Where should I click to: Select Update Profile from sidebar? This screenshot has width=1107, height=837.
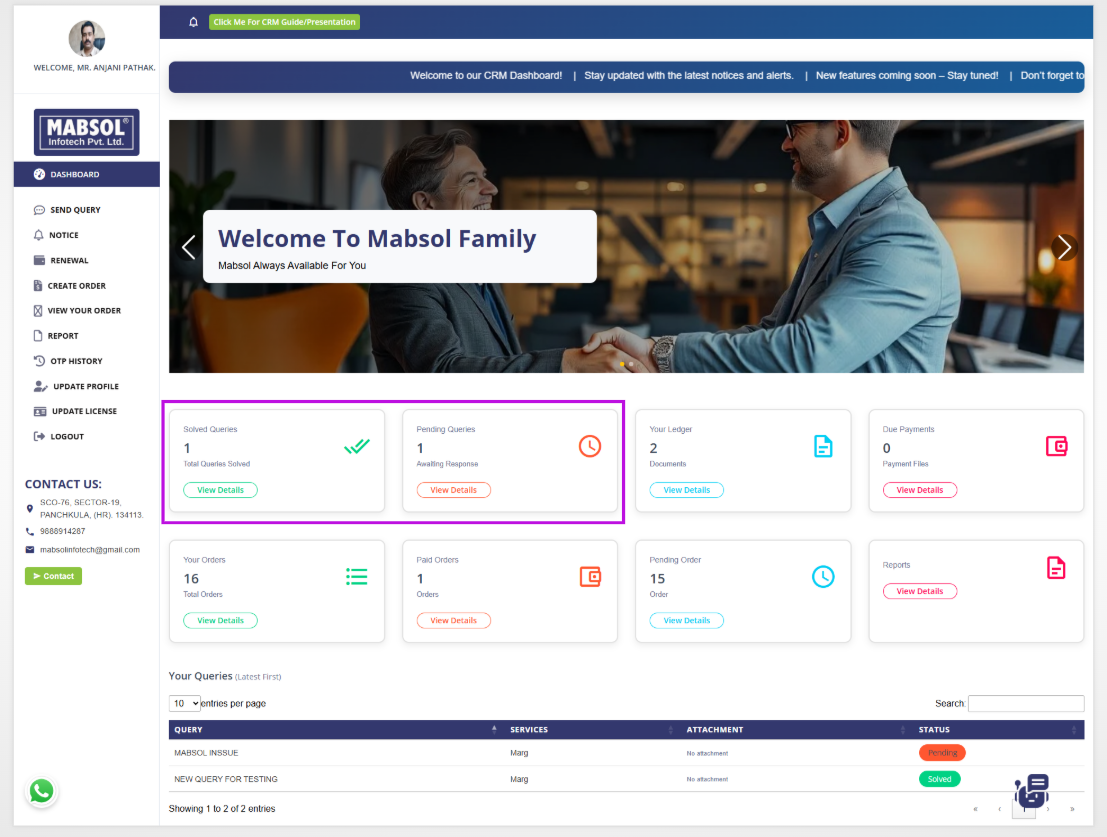point(85,386)
